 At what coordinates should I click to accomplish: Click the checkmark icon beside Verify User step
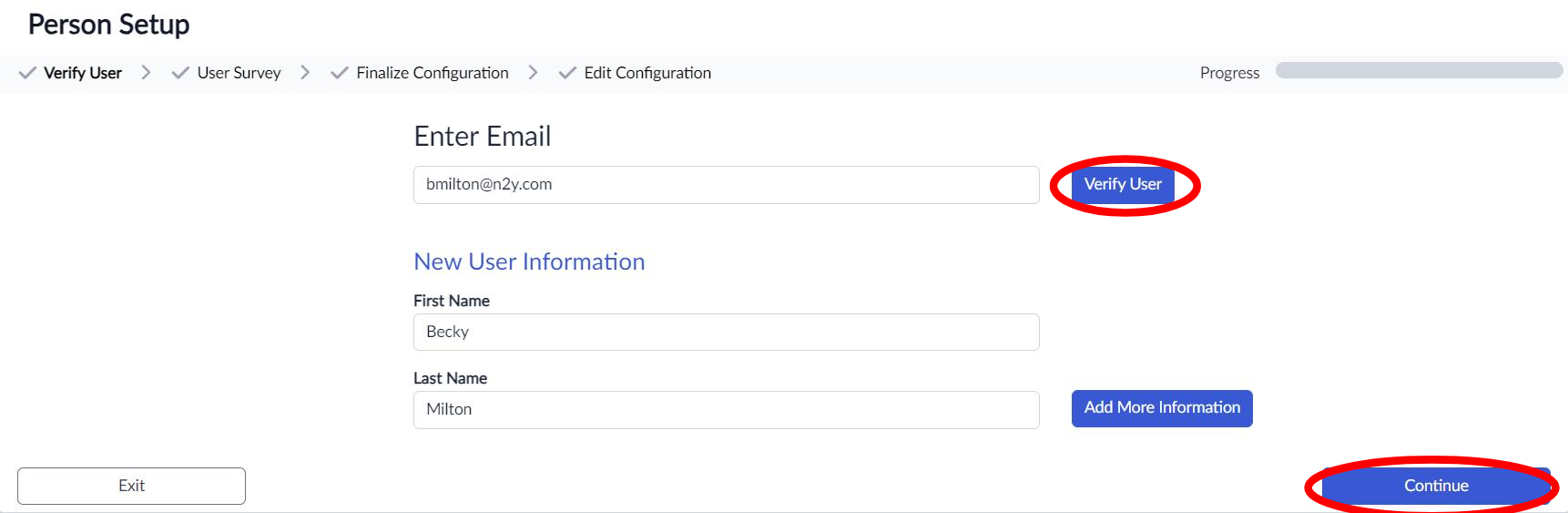[27, 73]
